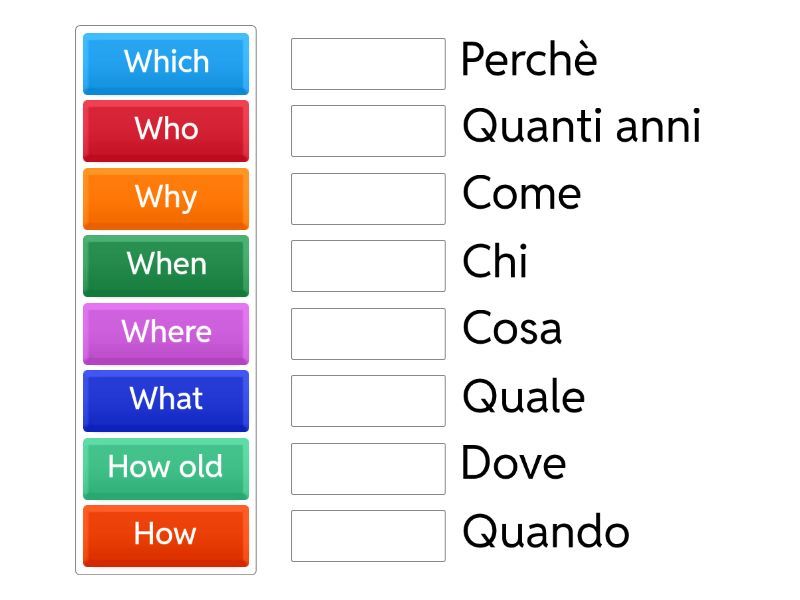Select the answer slot next to Quanti anni

[368, 131]
